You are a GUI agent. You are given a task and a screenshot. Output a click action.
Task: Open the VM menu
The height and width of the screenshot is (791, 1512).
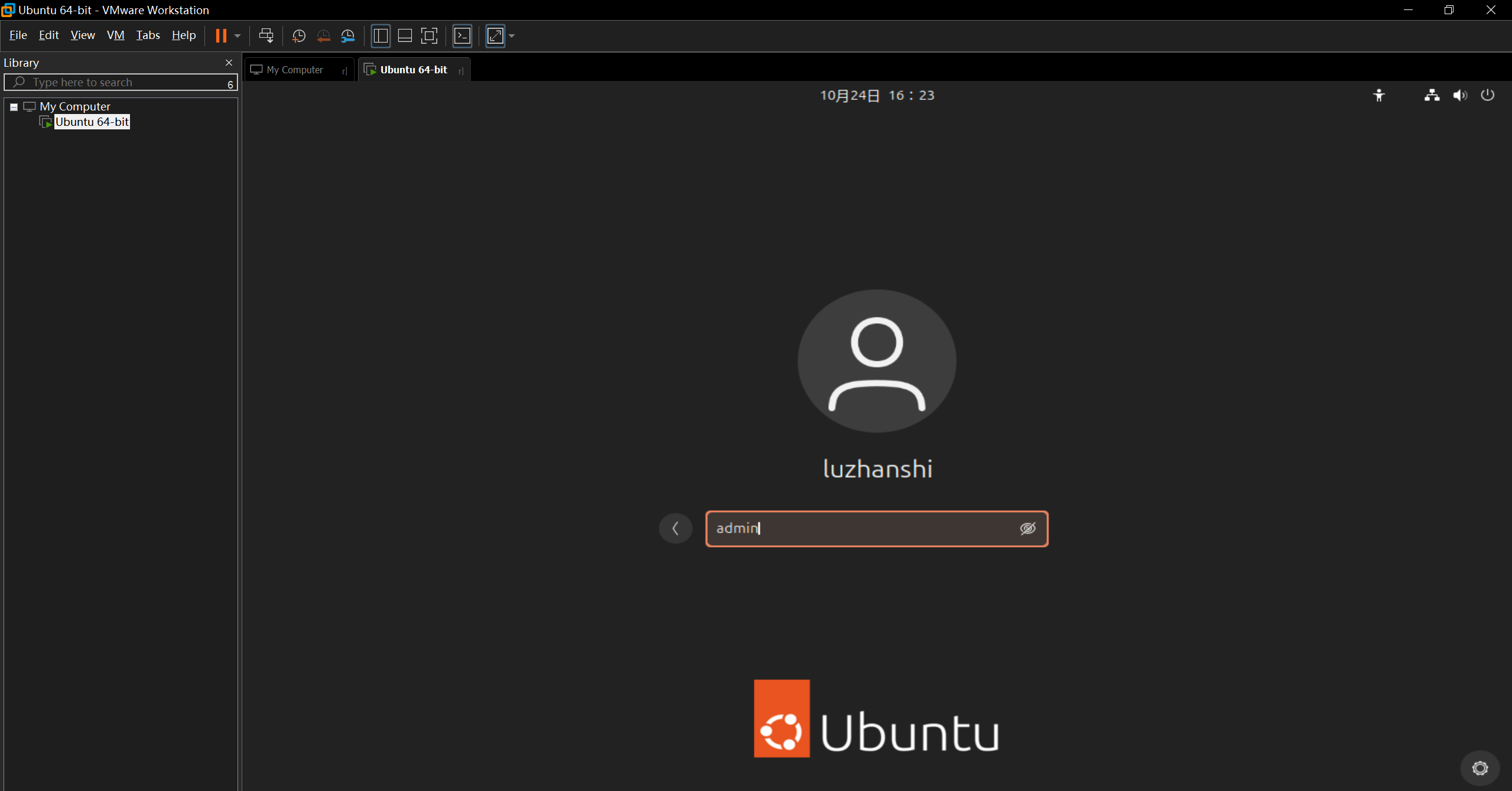click(x=115, y=35)
